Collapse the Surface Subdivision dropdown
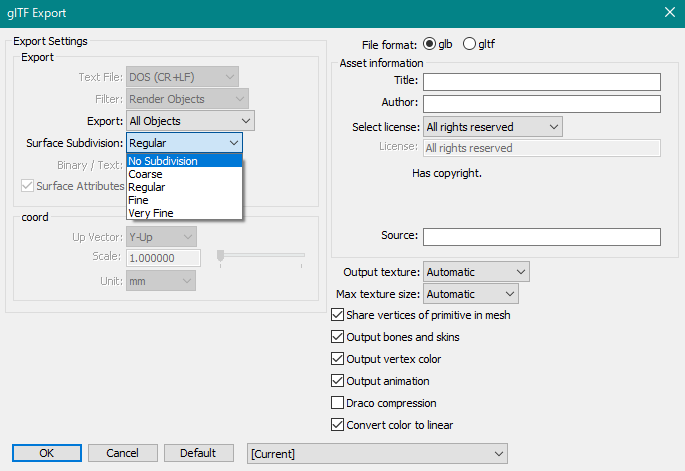This screenshot has height=471, width=685. [x=233, y=143]
